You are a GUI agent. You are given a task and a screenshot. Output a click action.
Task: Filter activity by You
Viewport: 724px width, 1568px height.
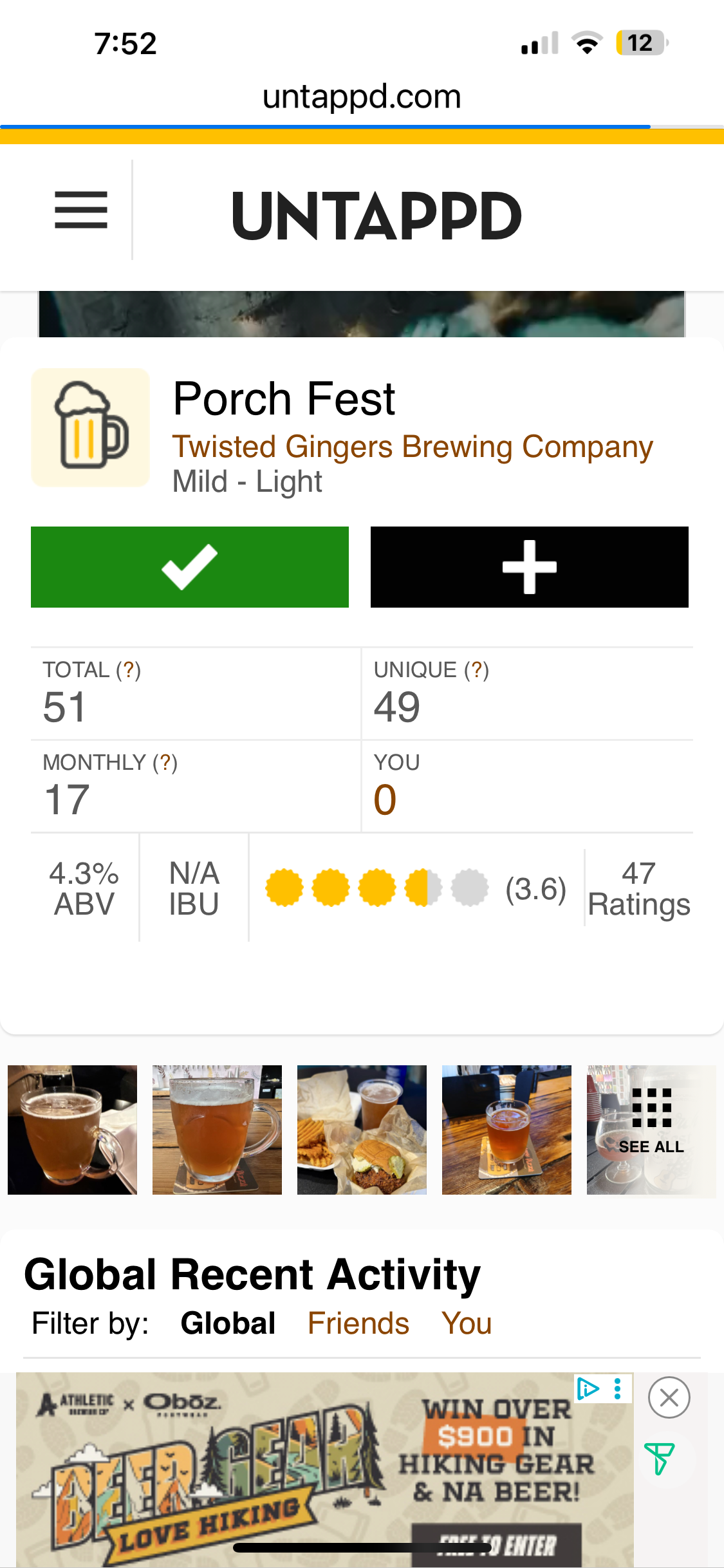coord(467,1324)
